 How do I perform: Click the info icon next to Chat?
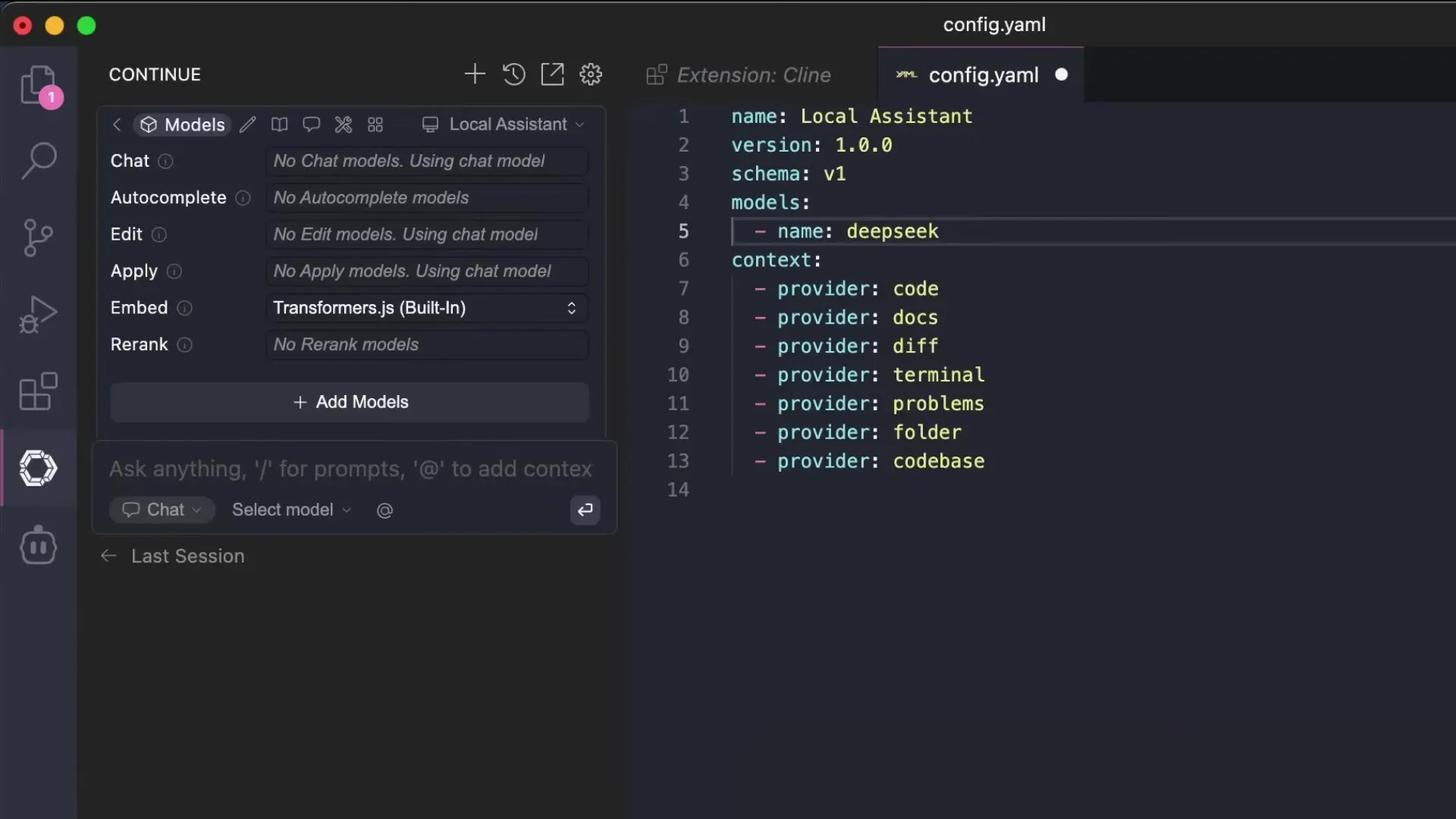(165, 162)
